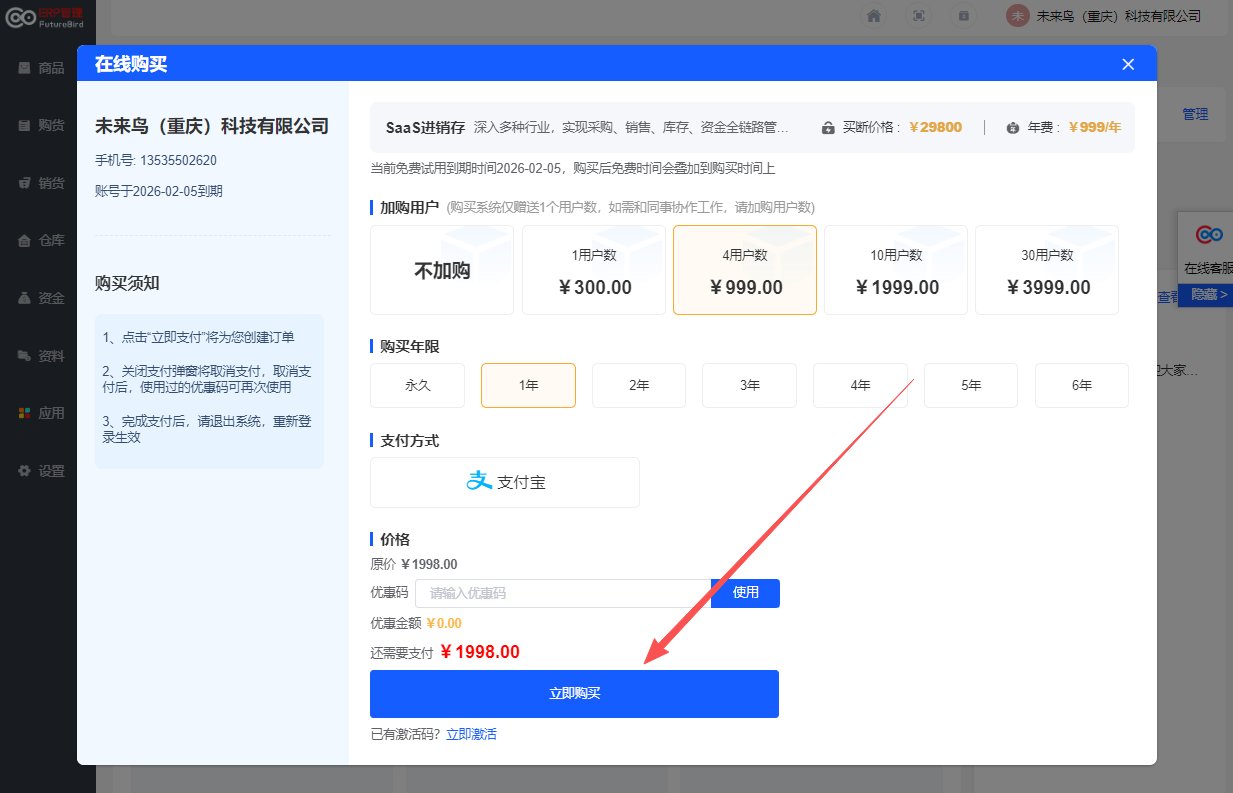
Task: Choose the 10用户数 ¥1999.00 package
Action: coord(896,270)
